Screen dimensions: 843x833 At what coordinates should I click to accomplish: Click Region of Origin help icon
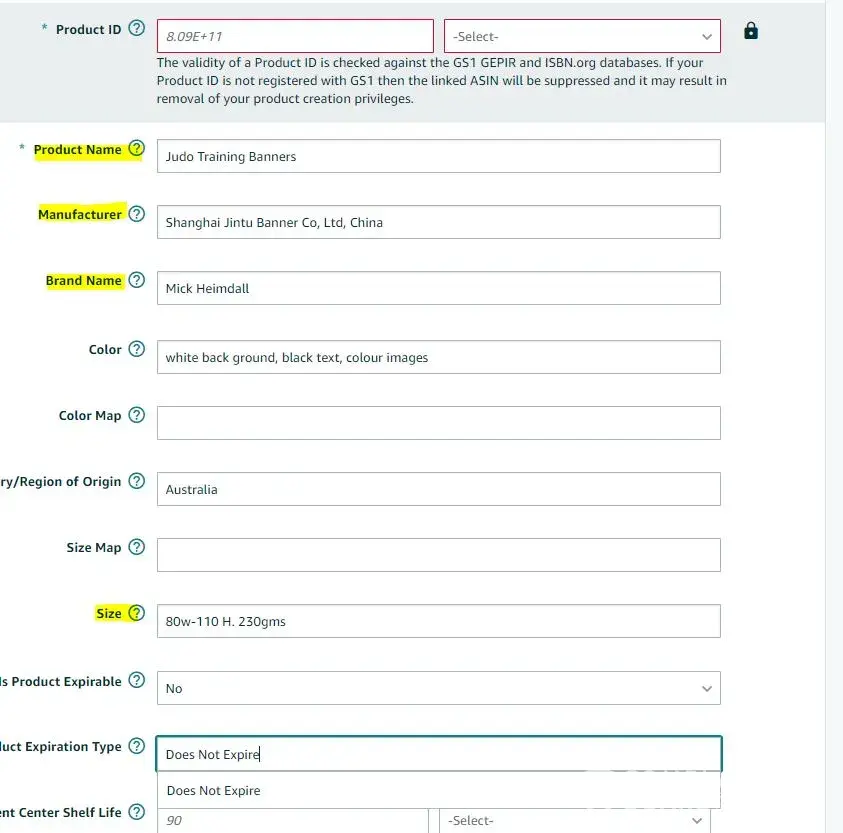(137, 481)
